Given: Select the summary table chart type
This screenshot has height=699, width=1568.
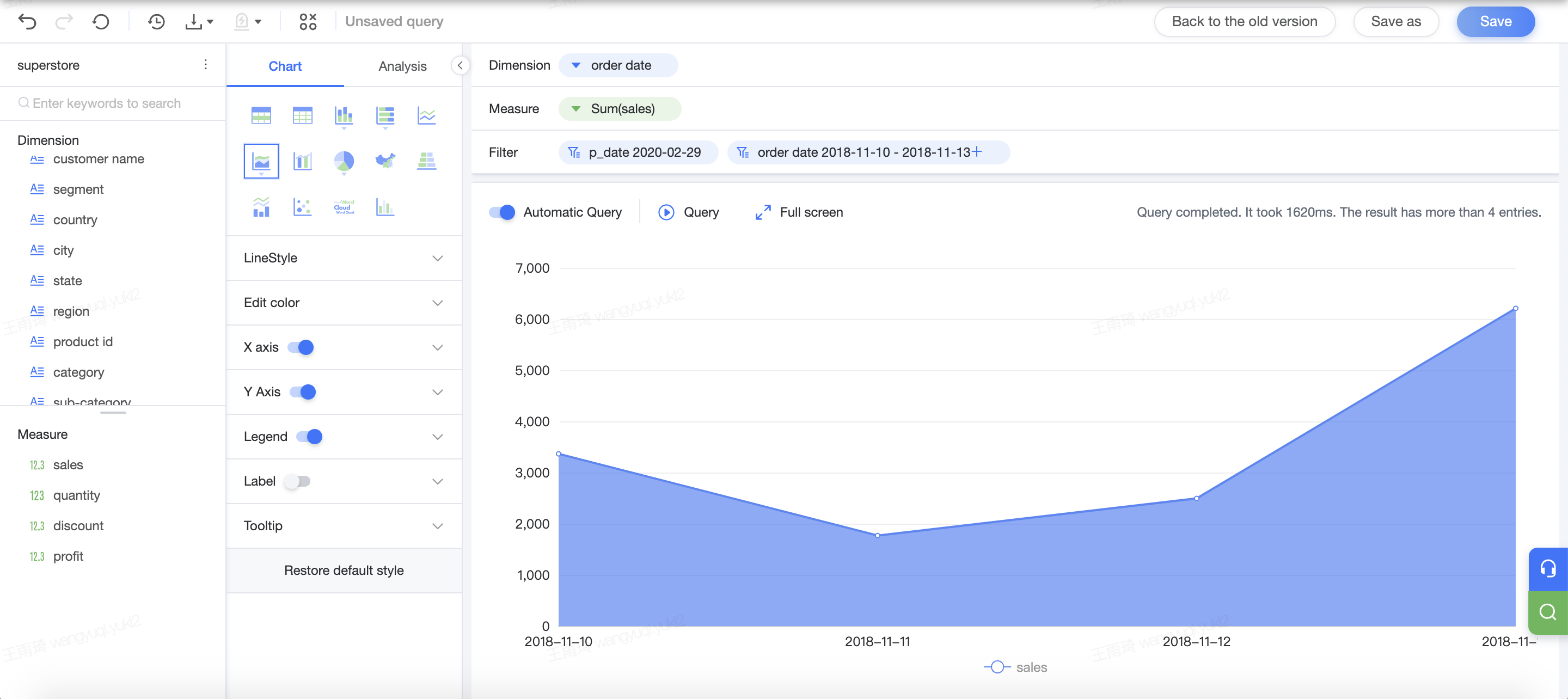Looking at the screenshot, I should [x=261, y=115].
